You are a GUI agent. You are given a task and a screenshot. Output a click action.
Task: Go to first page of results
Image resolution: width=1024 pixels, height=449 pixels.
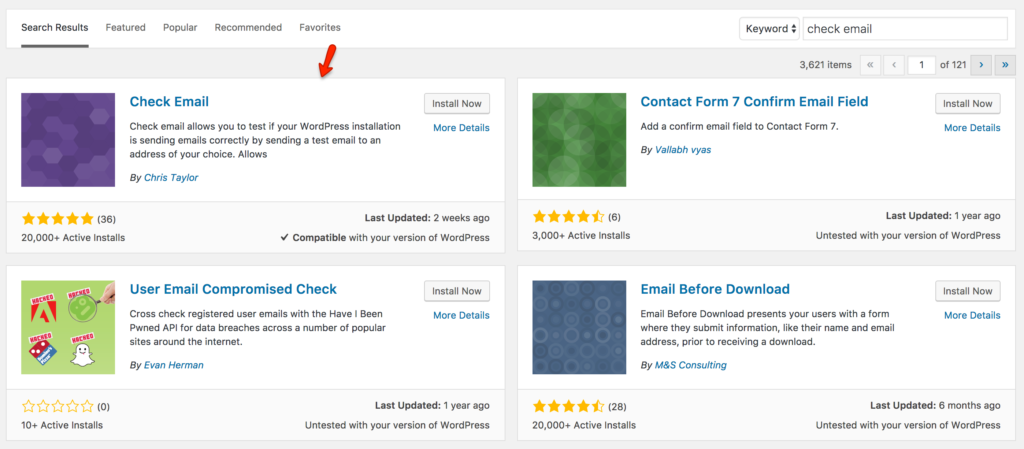click(870, 65)
